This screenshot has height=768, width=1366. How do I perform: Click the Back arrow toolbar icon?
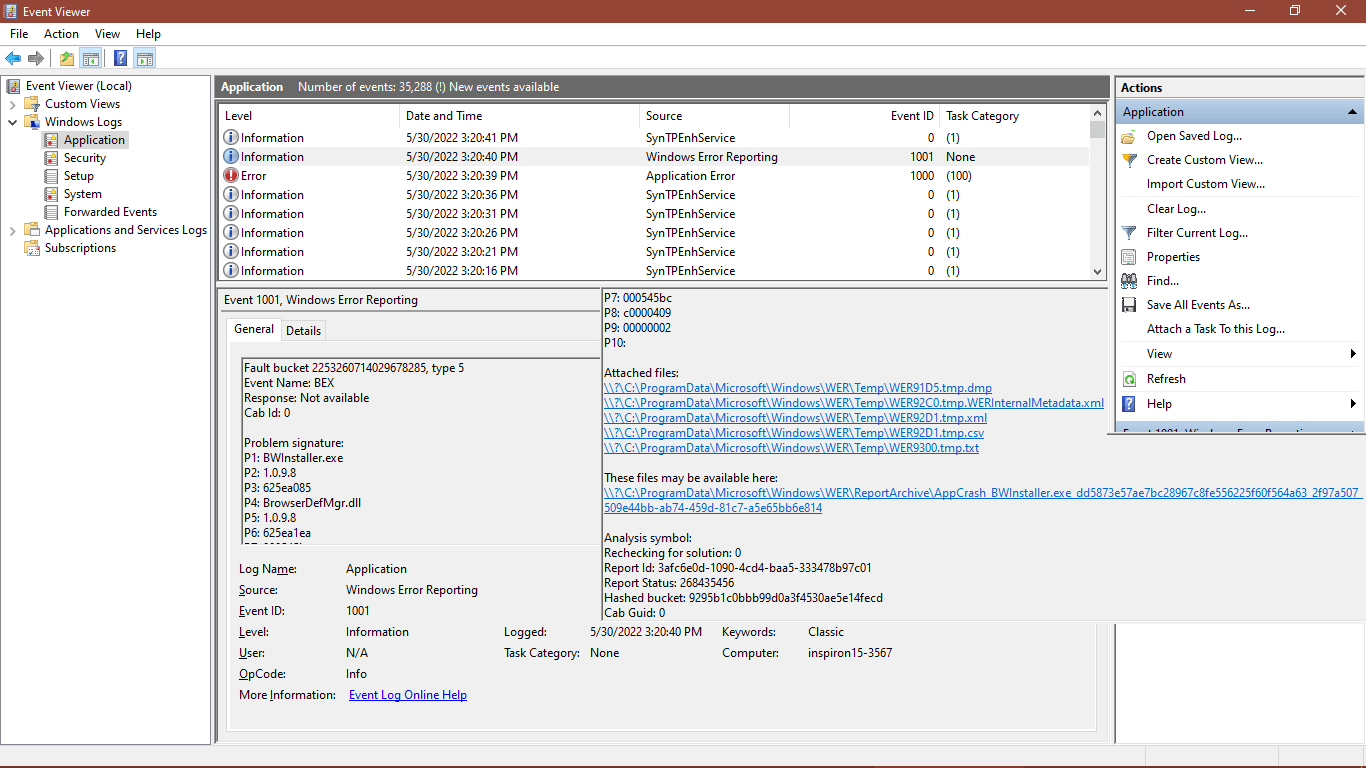tap(13, 58)
